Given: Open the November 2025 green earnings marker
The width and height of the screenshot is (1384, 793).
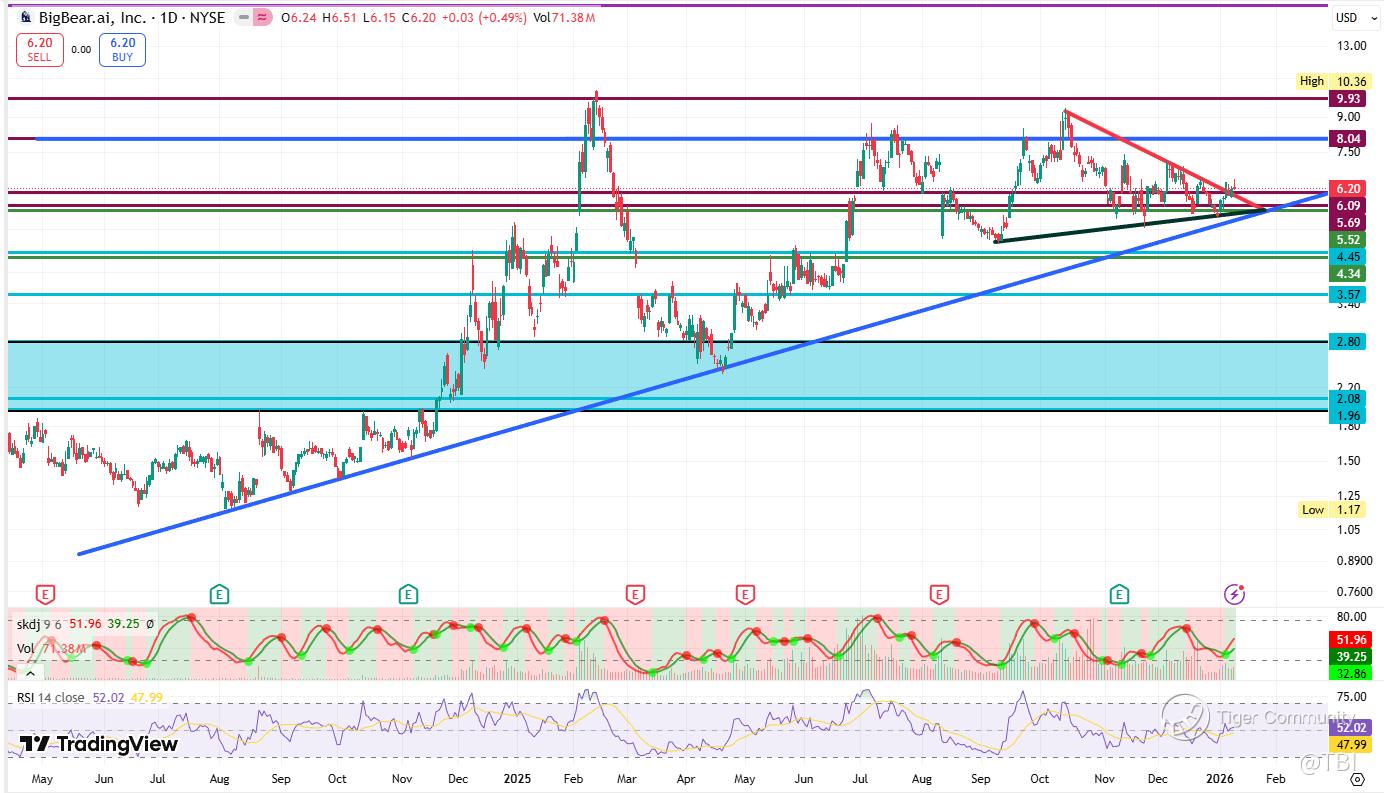Looking at the screenshot, I should pyautogui.click(x=1119, y=594).
